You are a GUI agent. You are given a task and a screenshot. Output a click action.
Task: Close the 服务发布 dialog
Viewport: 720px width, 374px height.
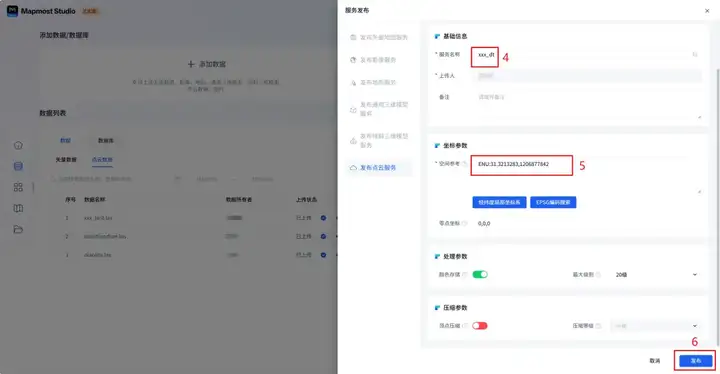707,11
